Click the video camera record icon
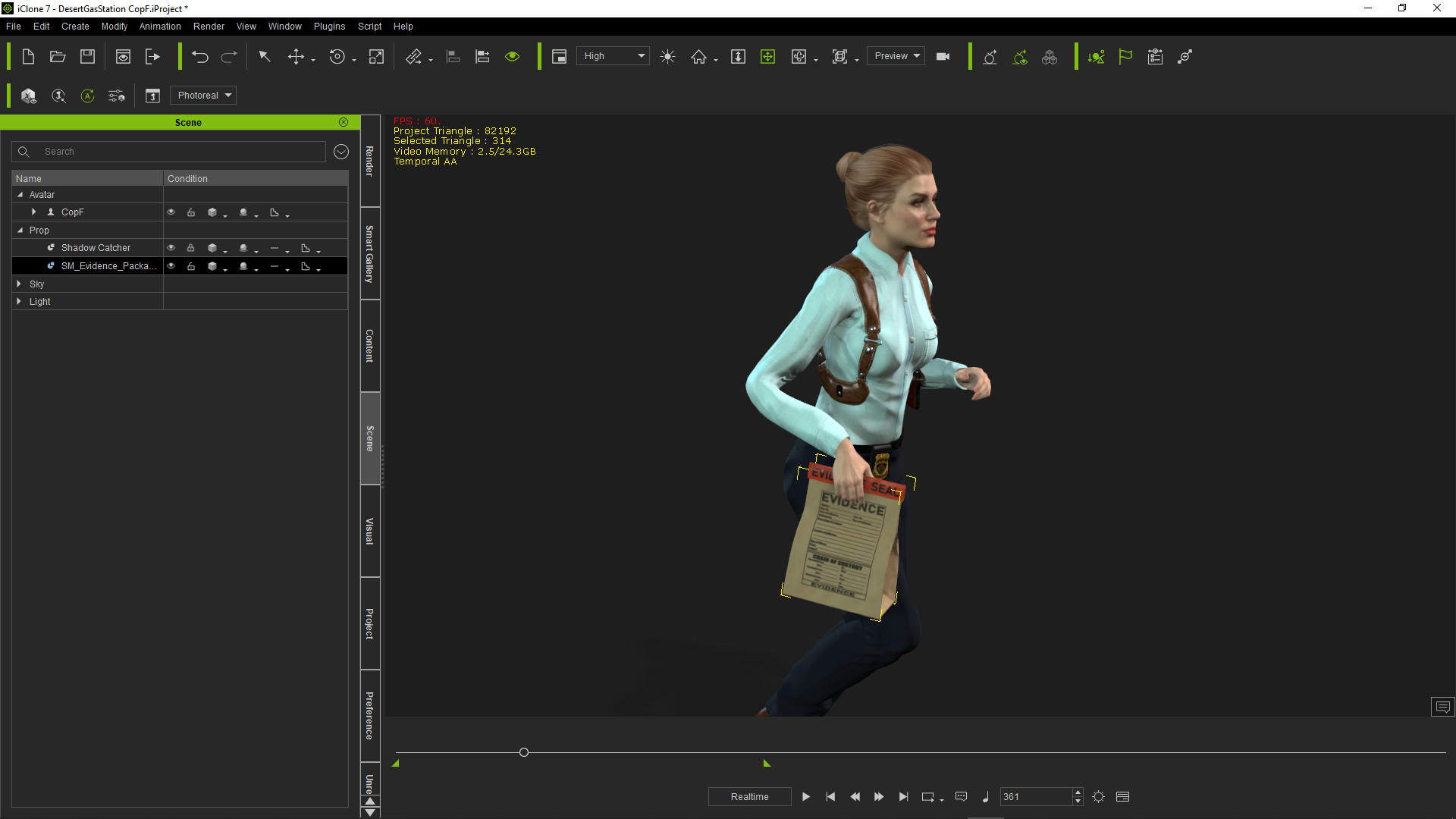This screenshot has height=819, width=1456. tap(943, 57)
